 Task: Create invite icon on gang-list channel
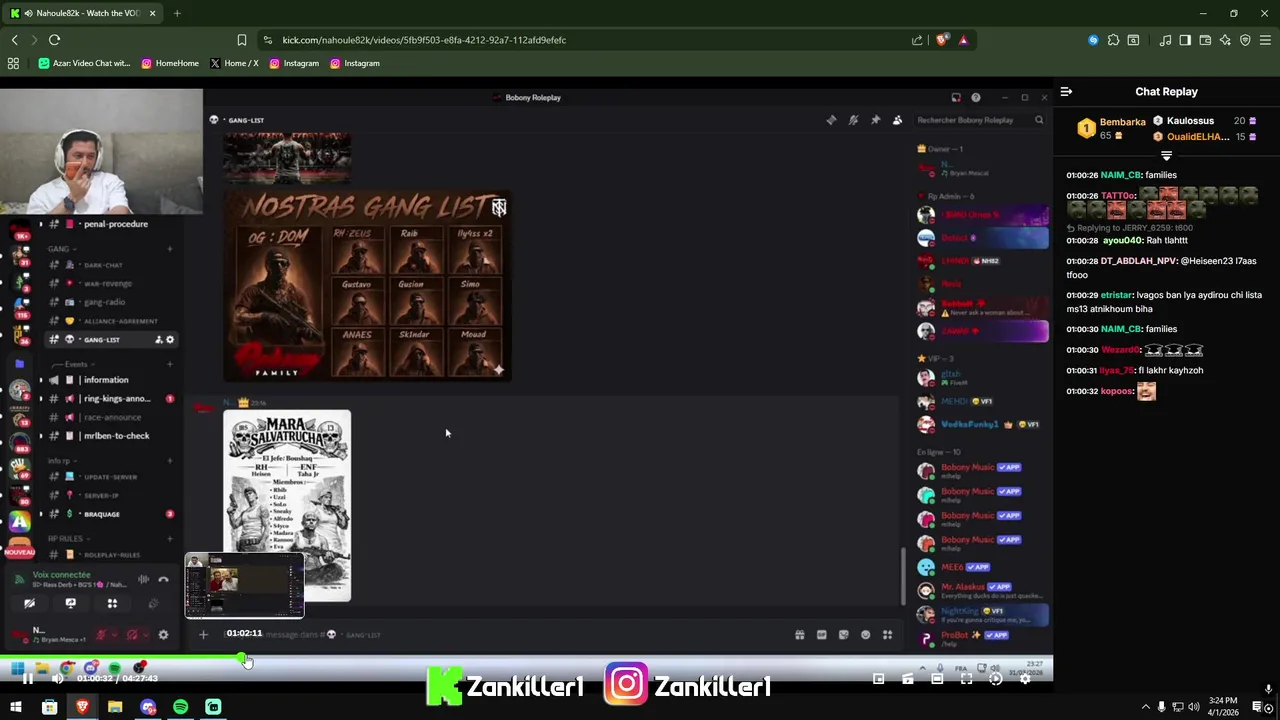(x=158, y=340)
